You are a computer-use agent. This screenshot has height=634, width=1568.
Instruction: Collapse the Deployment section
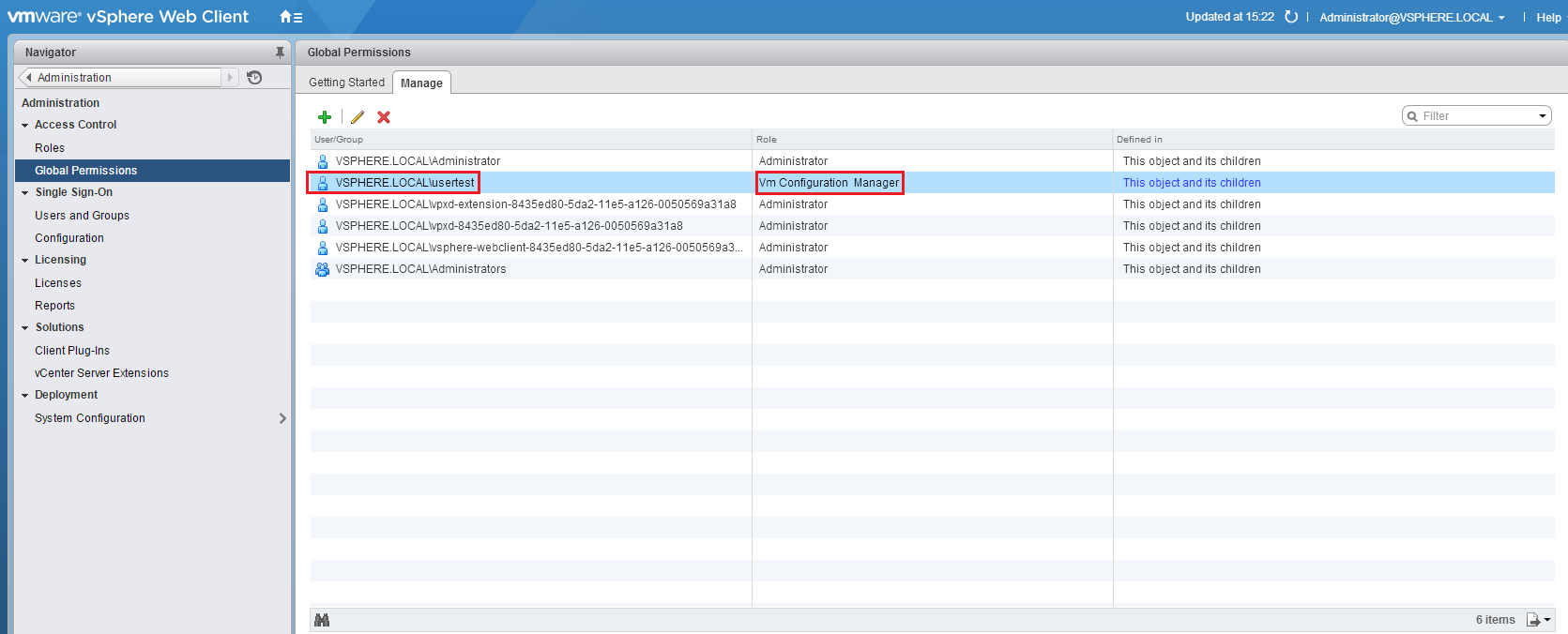pyautogui.click(x=25, y=396)
